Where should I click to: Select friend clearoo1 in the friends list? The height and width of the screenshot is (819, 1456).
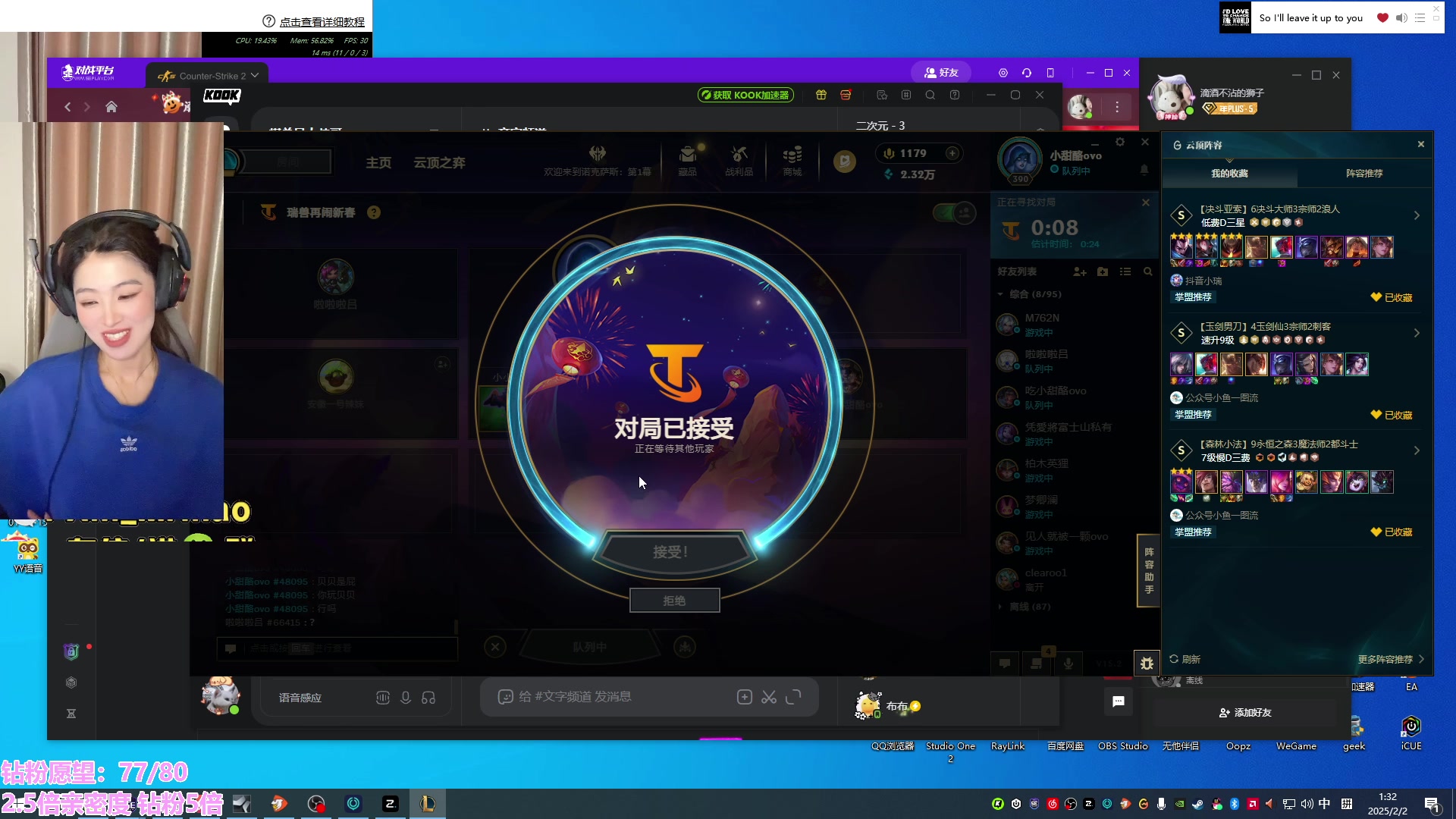[1073, 579]
